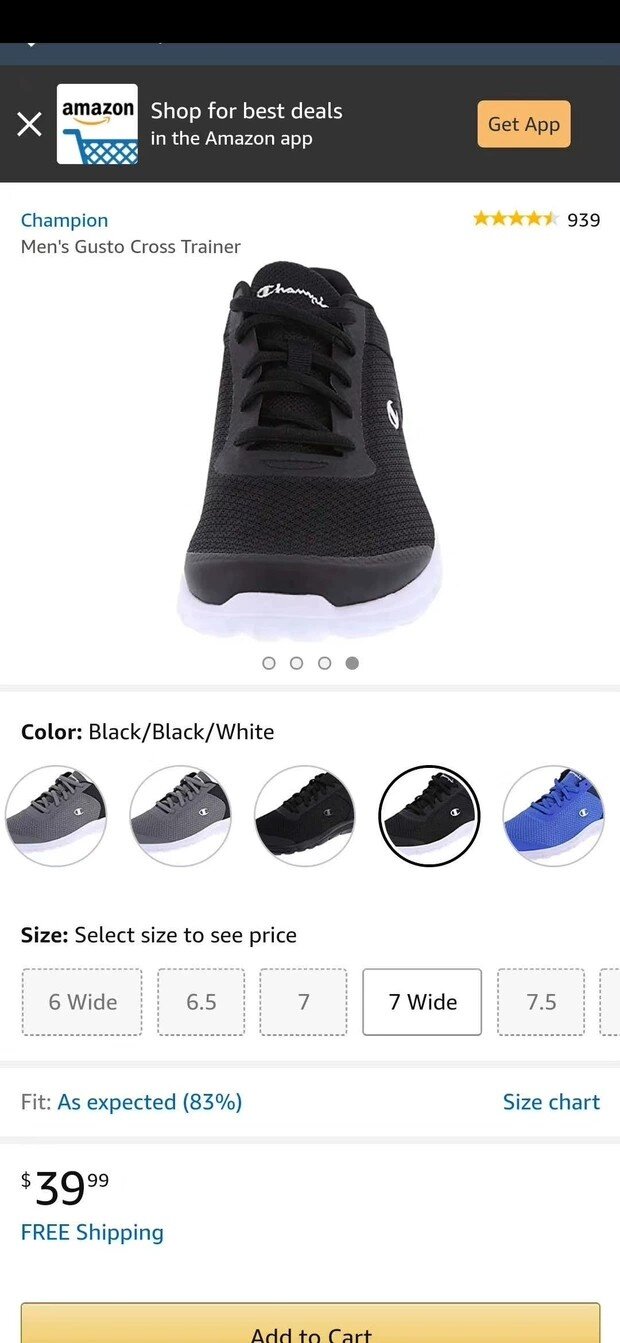The image size is (620, 1343).
Task: Select size 6 Wide
Action: click(x=82, y=1002)
